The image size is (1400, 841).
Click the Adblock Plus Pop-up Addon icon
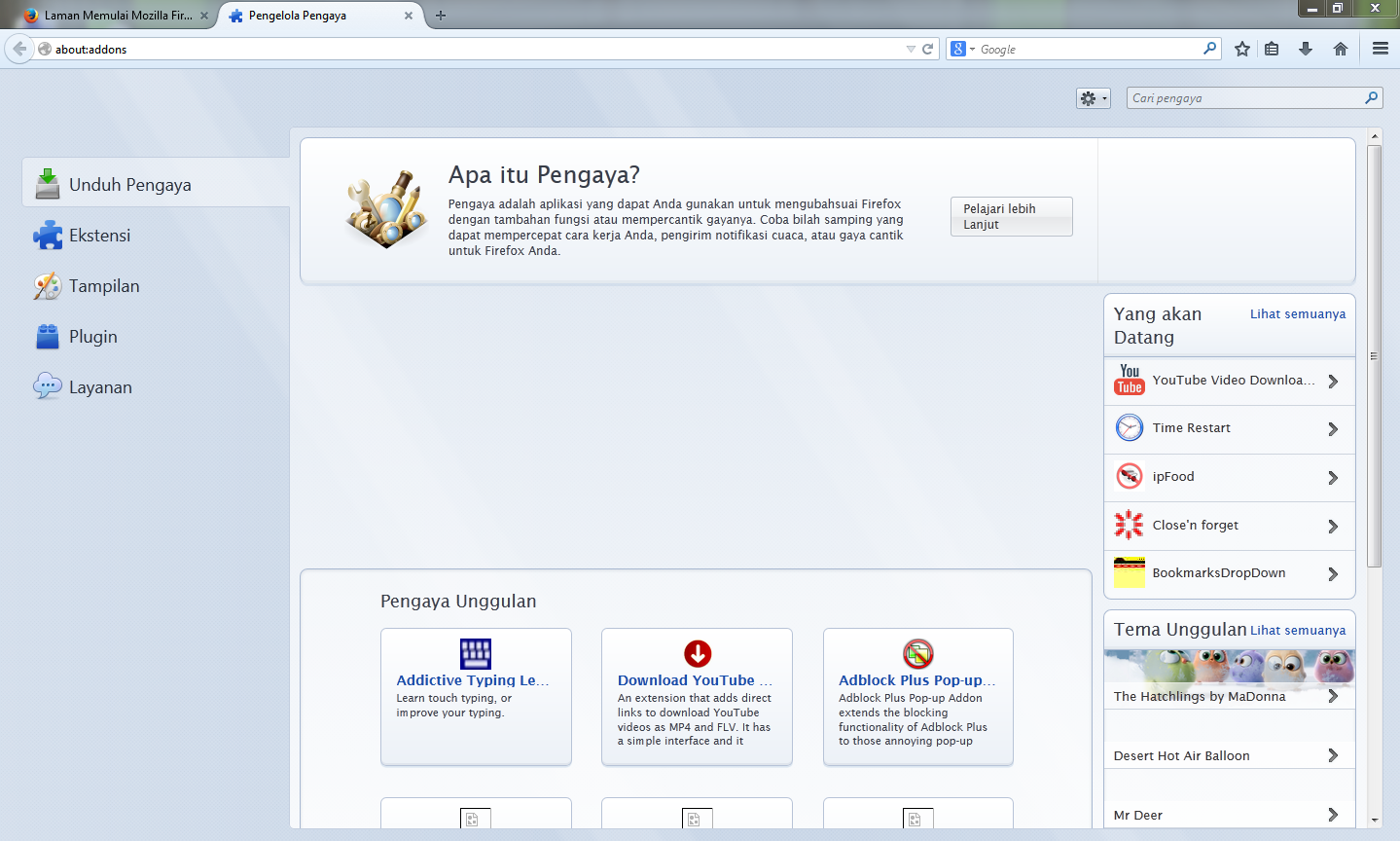[918, 653]
